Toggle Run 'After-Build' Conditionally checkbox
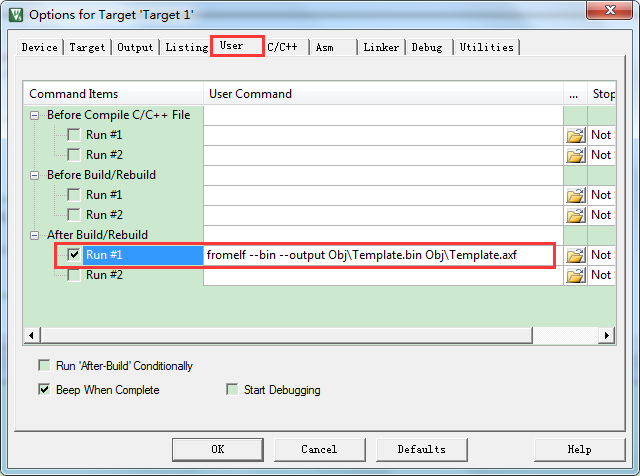640x476 pixels. point(44,365)
